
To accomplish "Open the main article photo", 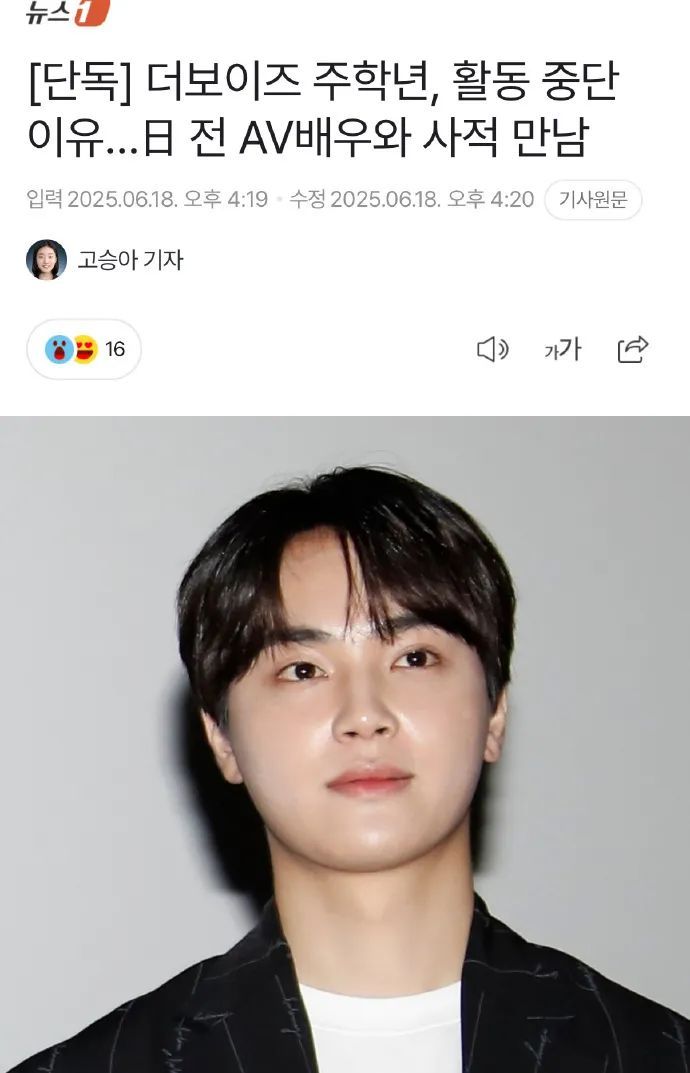I will (345, 745).
